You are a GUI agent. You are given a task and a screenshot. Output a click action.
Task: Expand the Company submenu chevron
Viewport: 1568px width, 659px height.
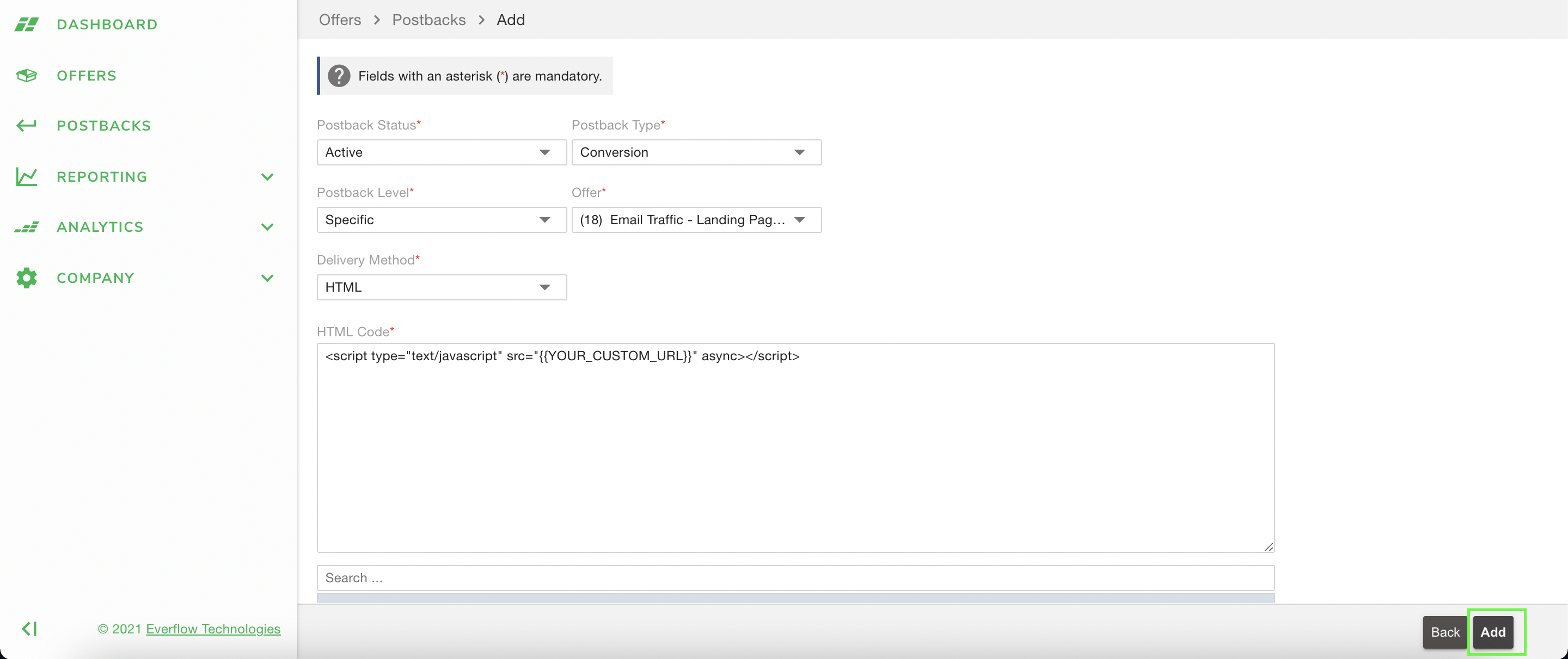(x=267, y=278)
